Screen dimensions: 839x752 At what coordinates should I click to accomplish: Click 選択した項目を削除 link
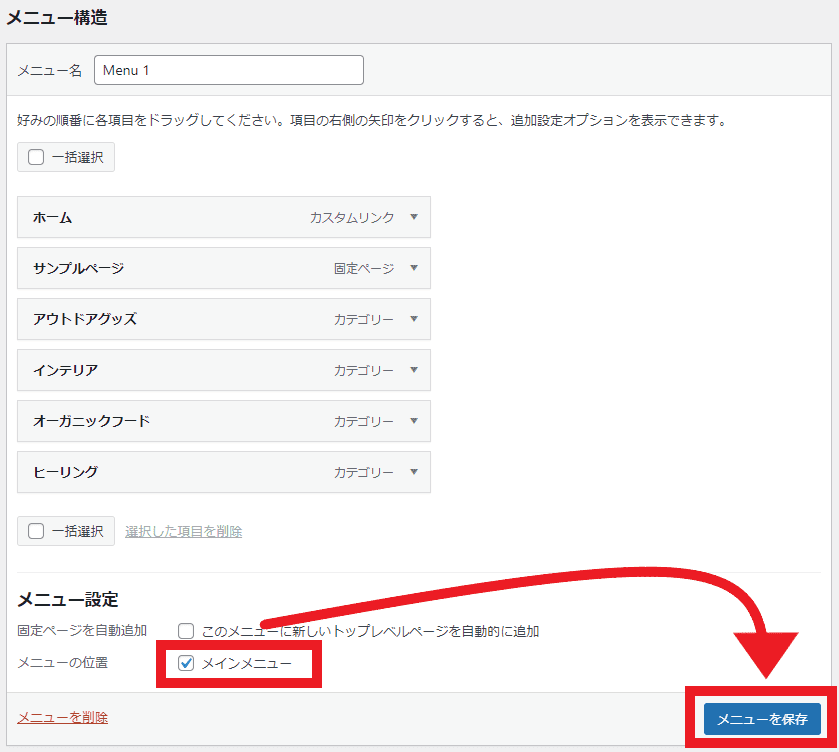point(184,531)
